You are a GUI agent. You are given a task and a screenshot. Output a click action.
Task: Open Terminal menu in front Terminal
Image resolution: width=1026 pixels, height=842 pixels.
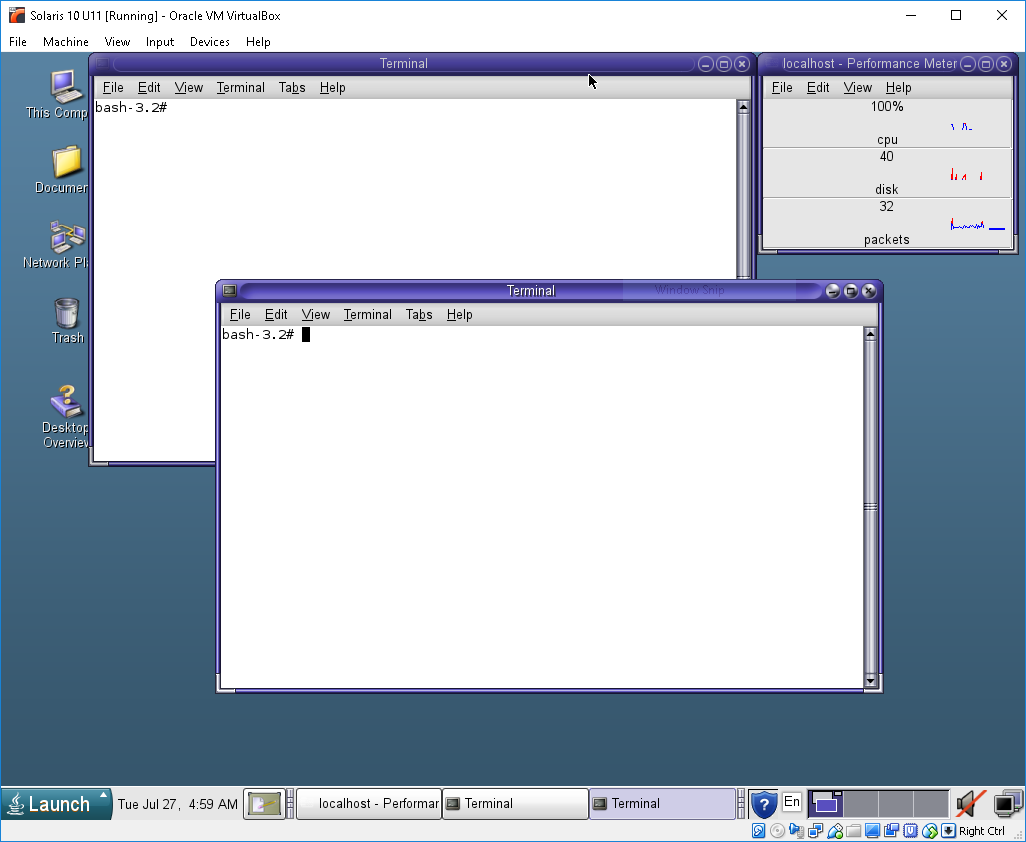click(368, 315)
